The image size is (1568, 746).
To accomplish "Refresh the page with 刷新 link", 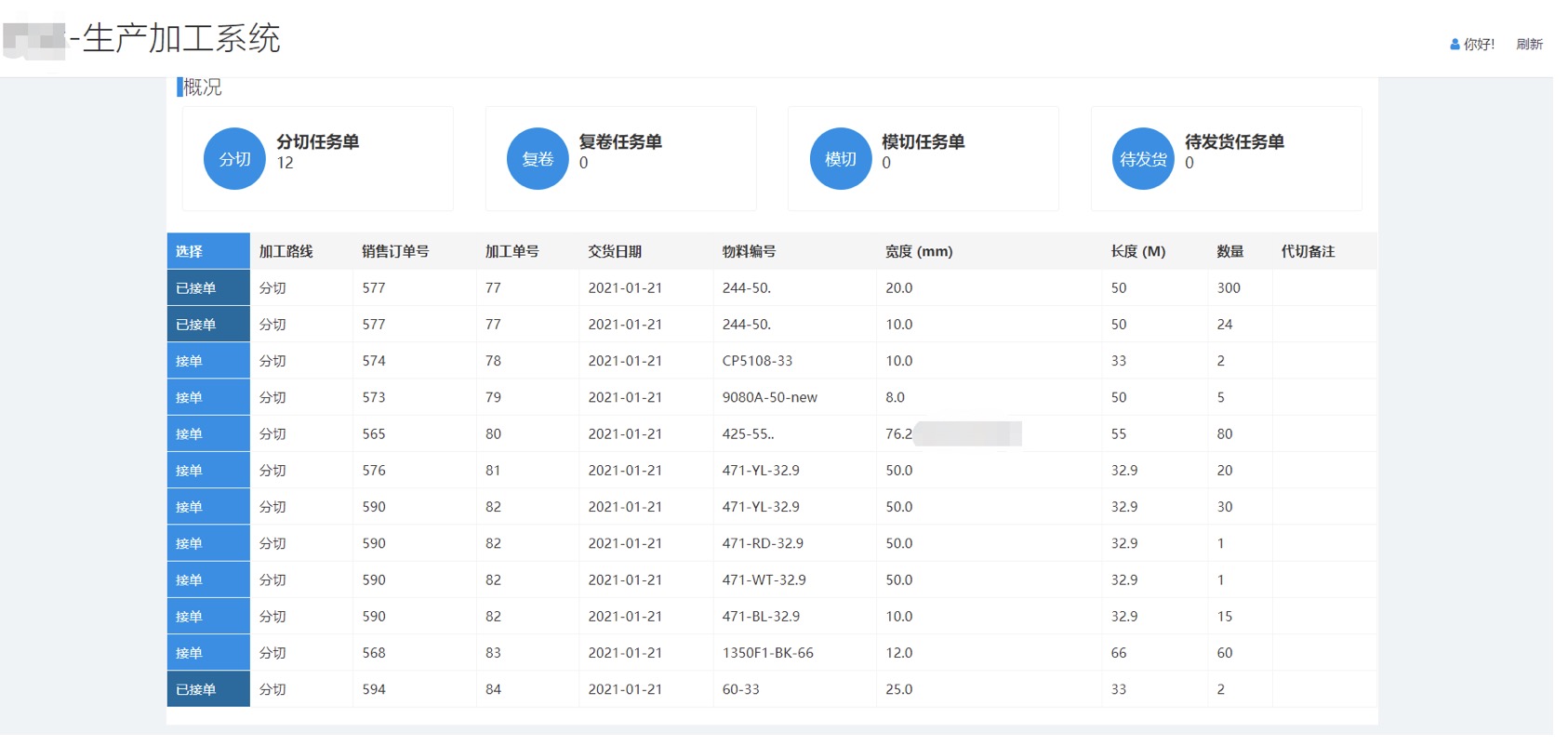I will (x=1529, y=44).
